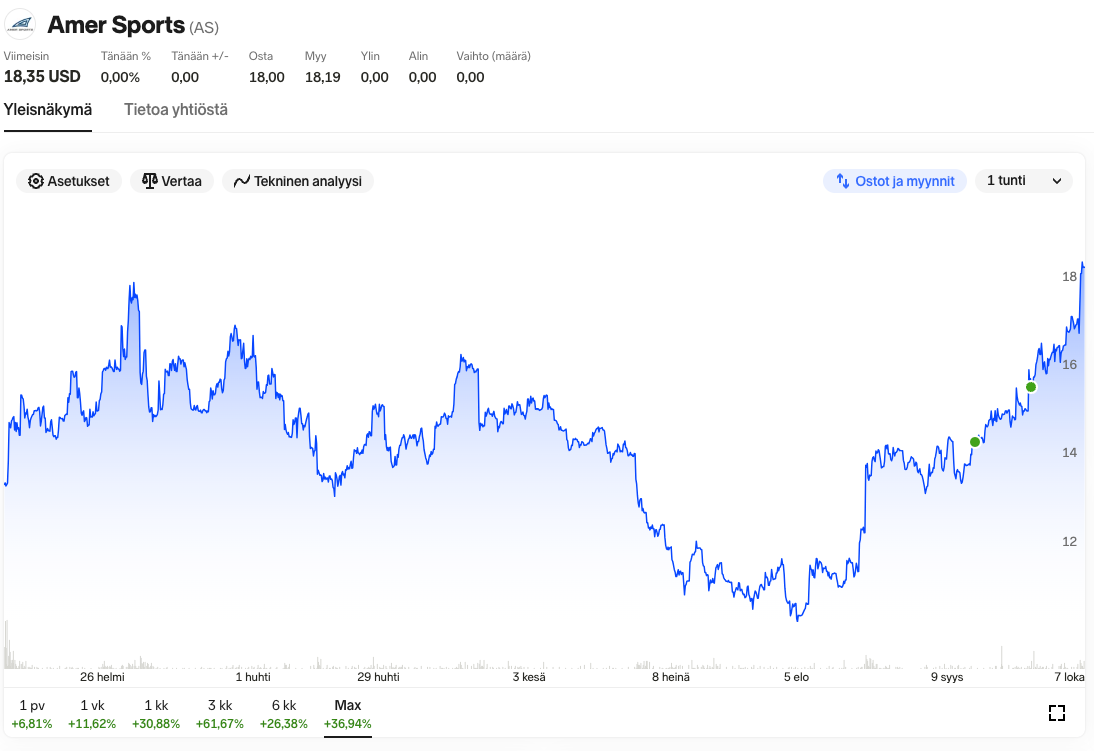Select the 6 kk time range
This screenshot has width=1094, height=751.
[x=284, y=714]
